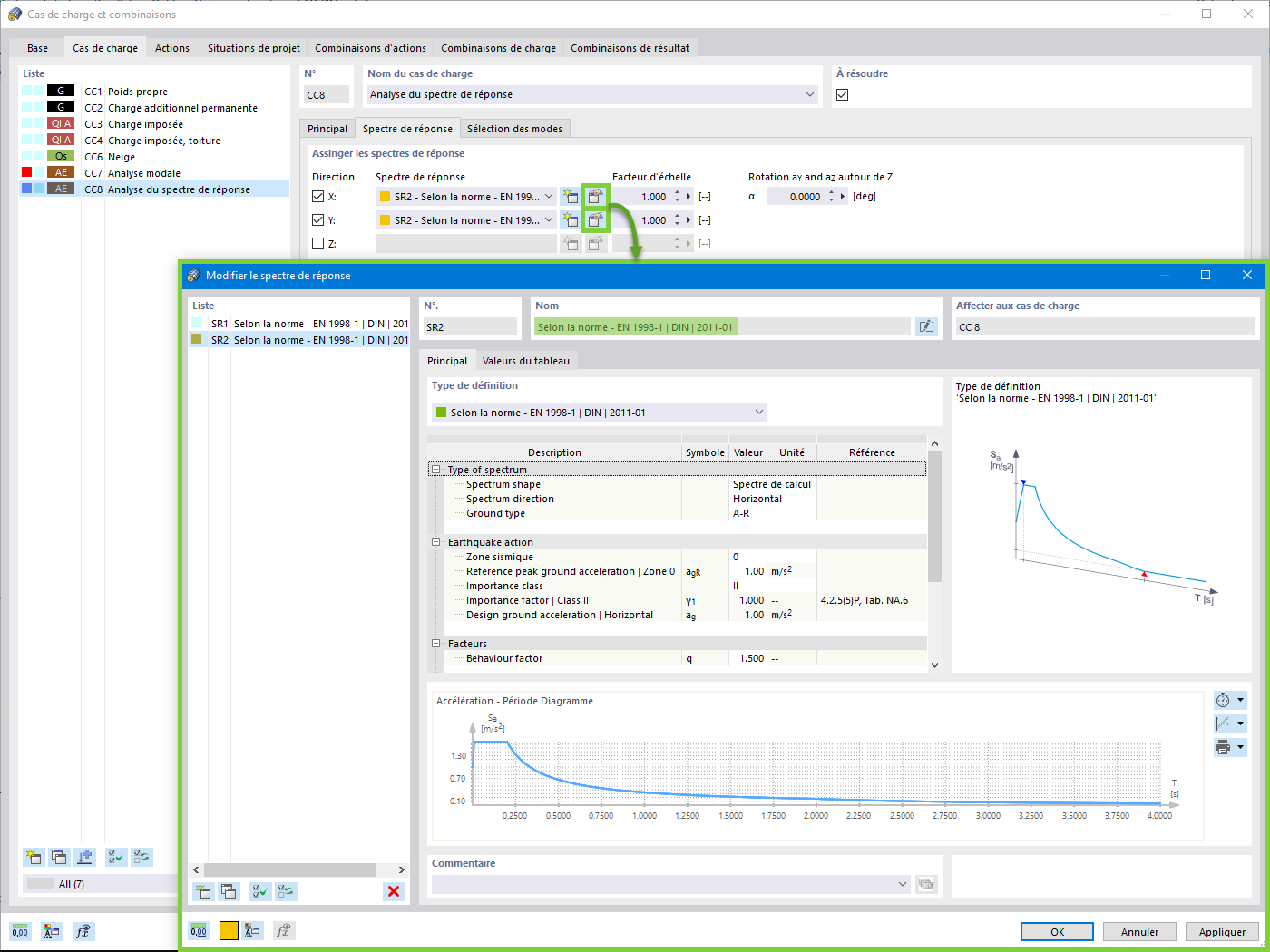Open Combinaisons de résultat tab
The width and height of the screenshot is (1270, 952).
(630, 48)
